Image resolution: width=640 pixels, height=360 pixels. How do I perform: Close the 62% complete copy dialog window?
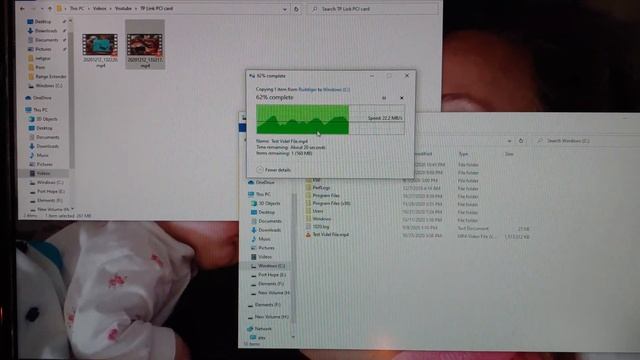pyautogui.click(x=407, y=76)
